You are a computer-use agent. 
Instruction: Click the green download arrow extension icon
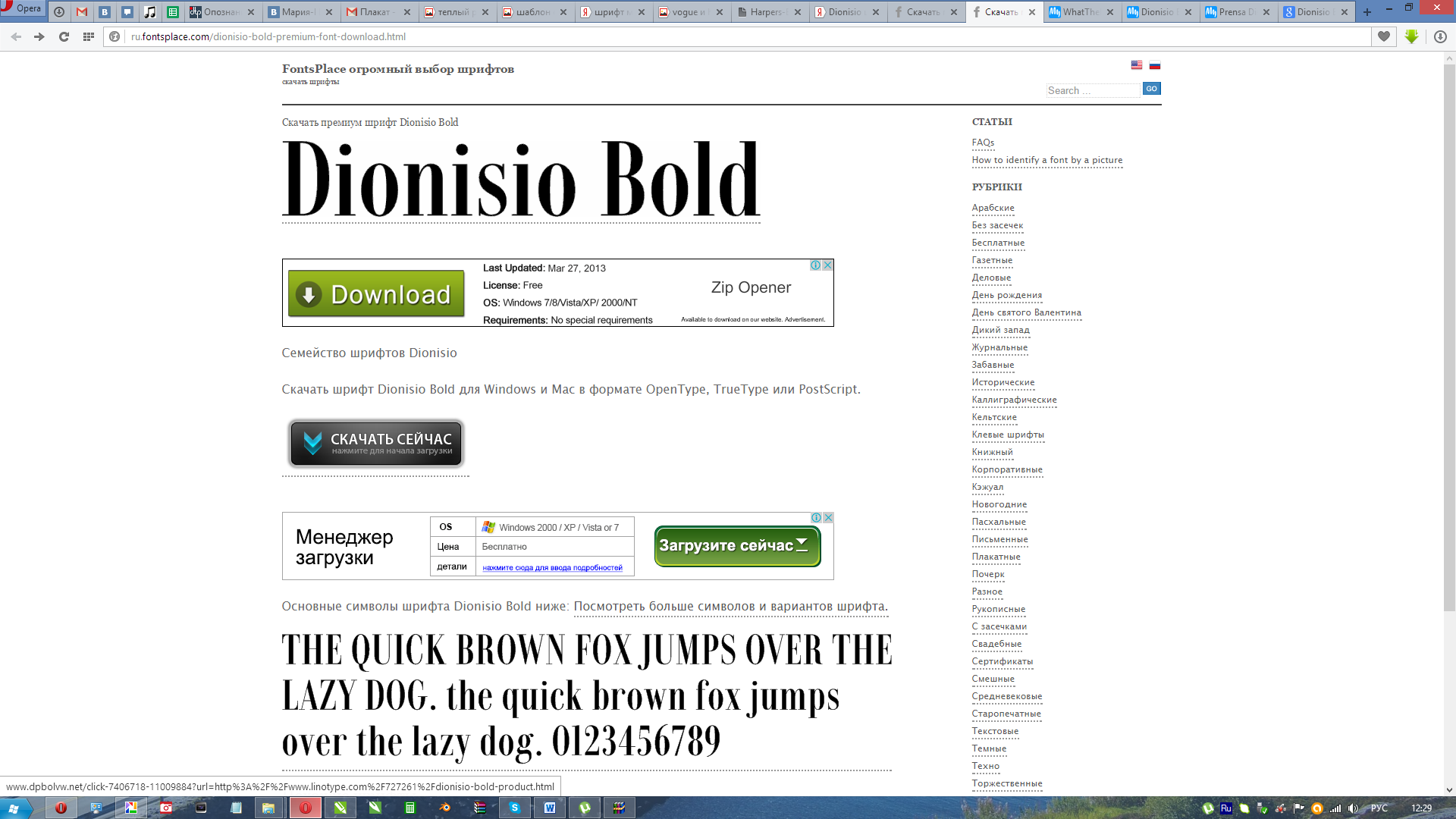click(1411, 36)
